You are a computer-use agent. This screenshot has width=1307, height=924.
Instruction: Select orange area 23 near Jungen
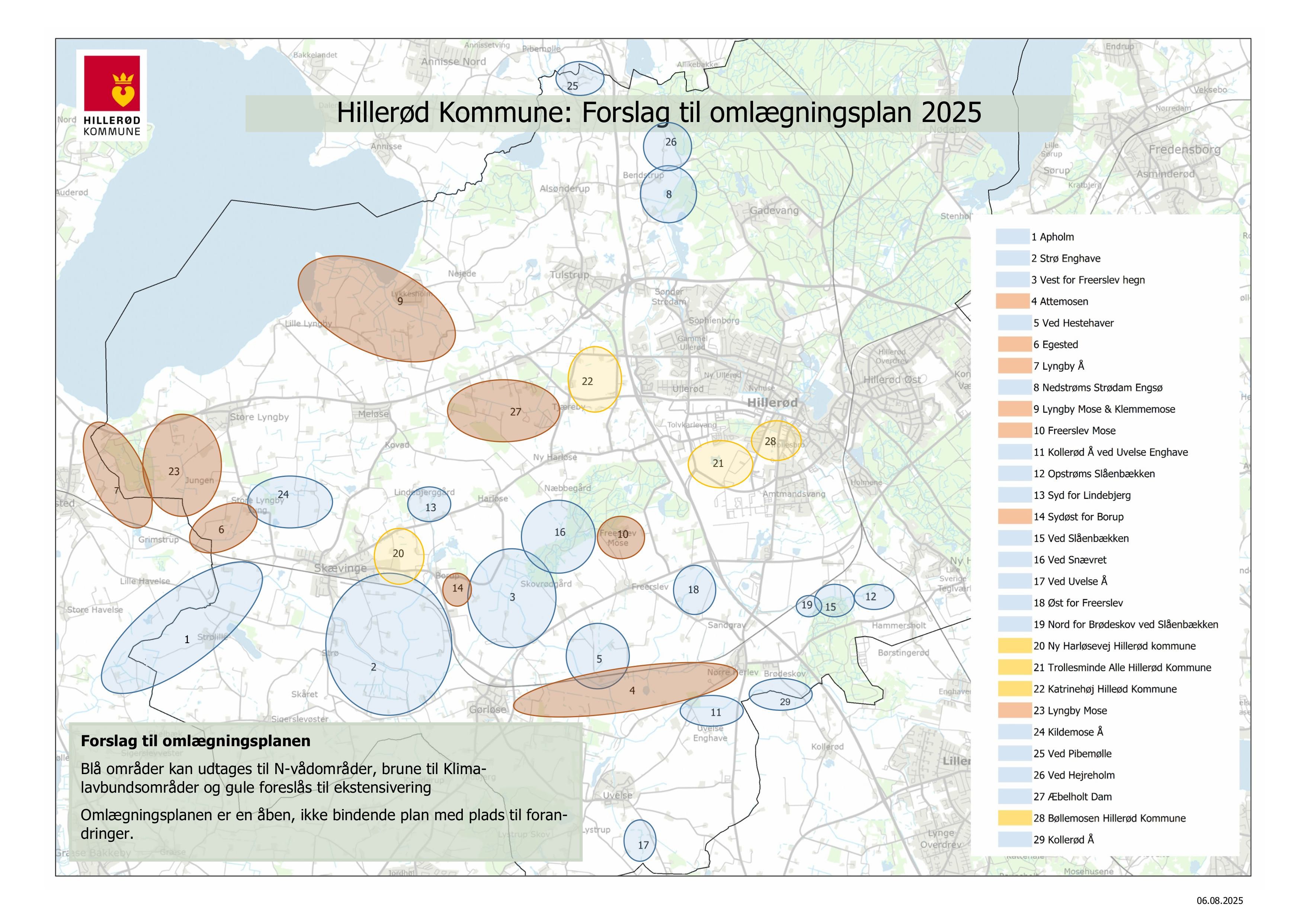[182, 465]
